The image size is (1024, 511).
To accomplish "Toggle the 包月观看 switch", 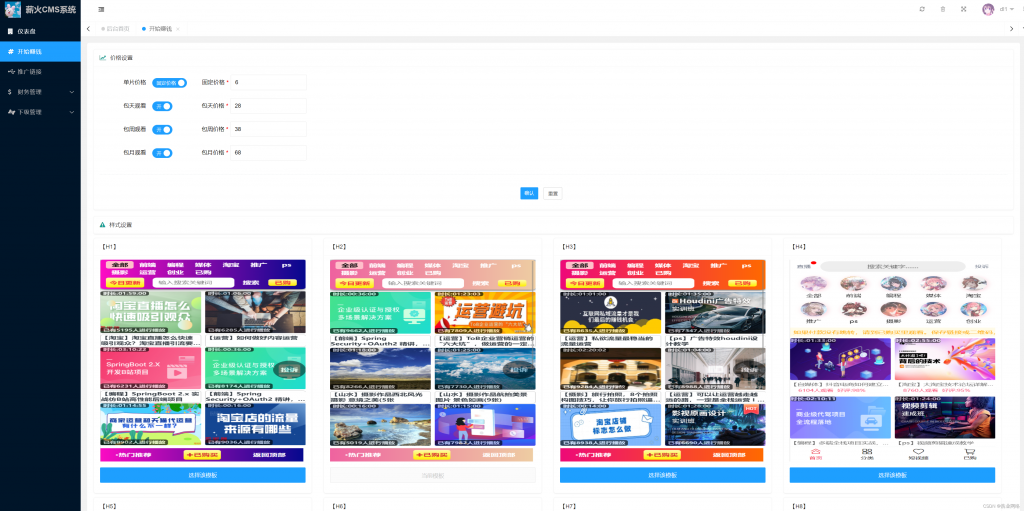I will point(162,153).
